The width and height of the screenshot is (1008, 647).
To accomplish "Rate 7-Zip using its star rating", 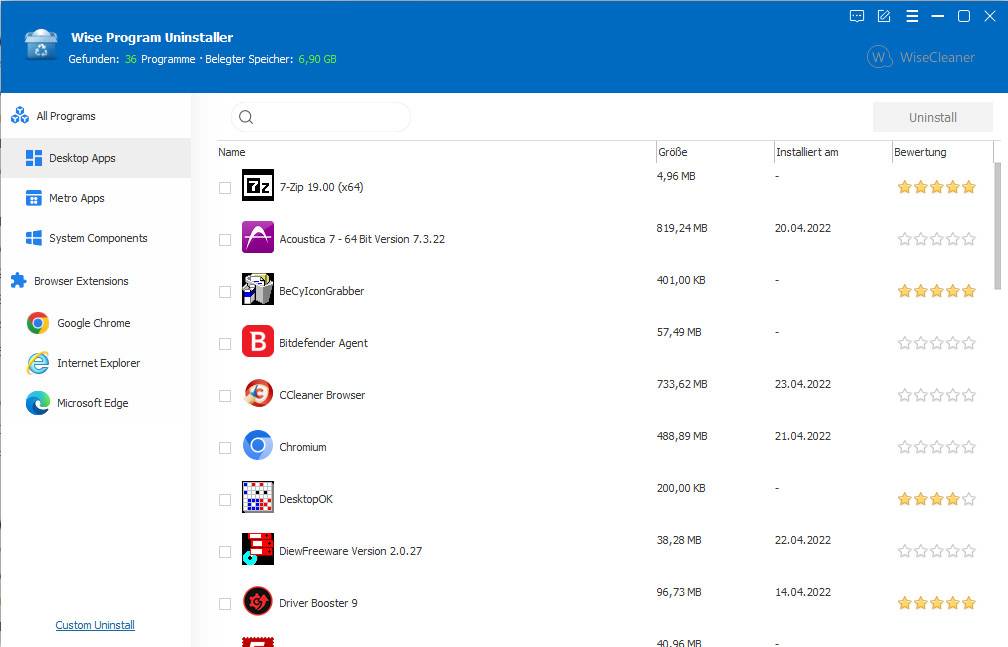I will pos(937,187).
